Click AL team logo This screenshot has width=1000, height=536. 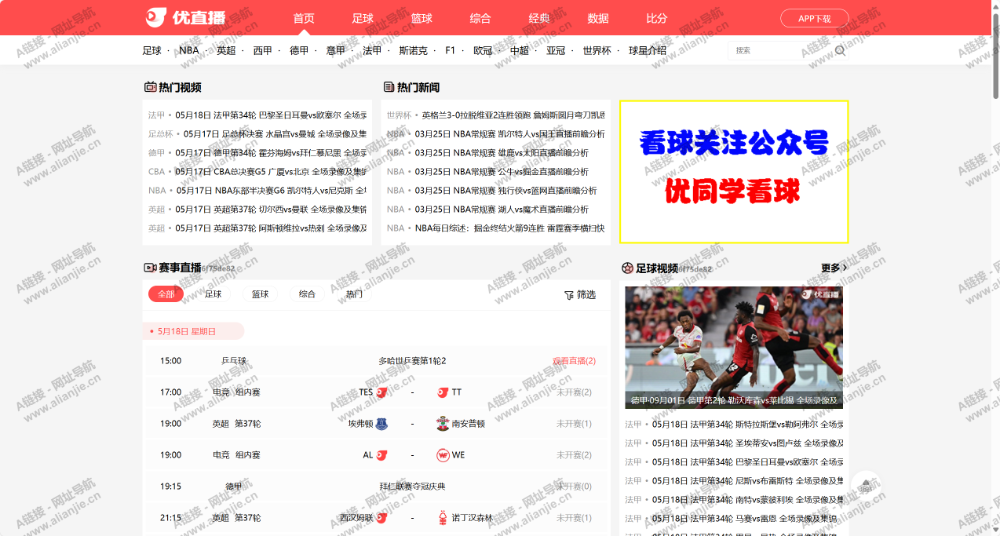click(381, 455)
